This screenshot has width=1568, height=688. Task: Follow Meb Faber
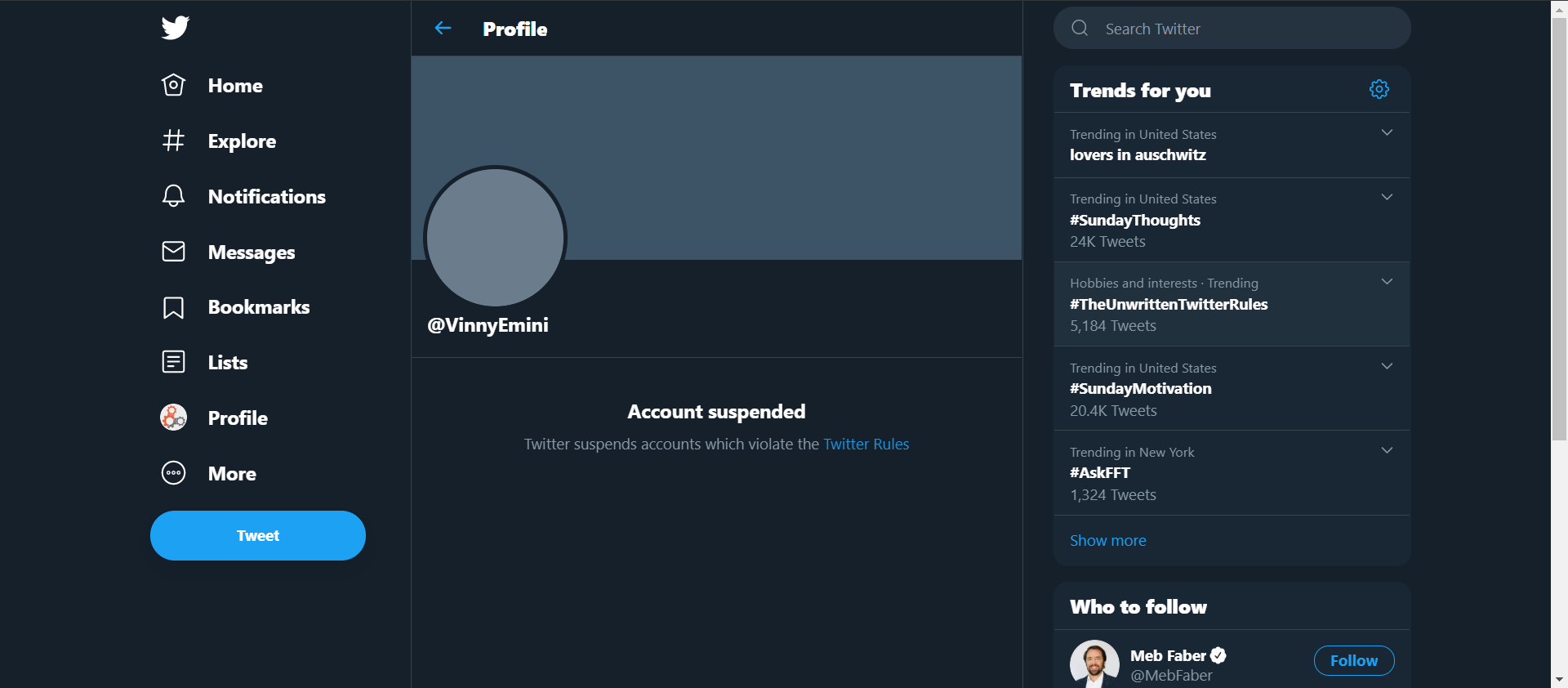point(1353,661)
